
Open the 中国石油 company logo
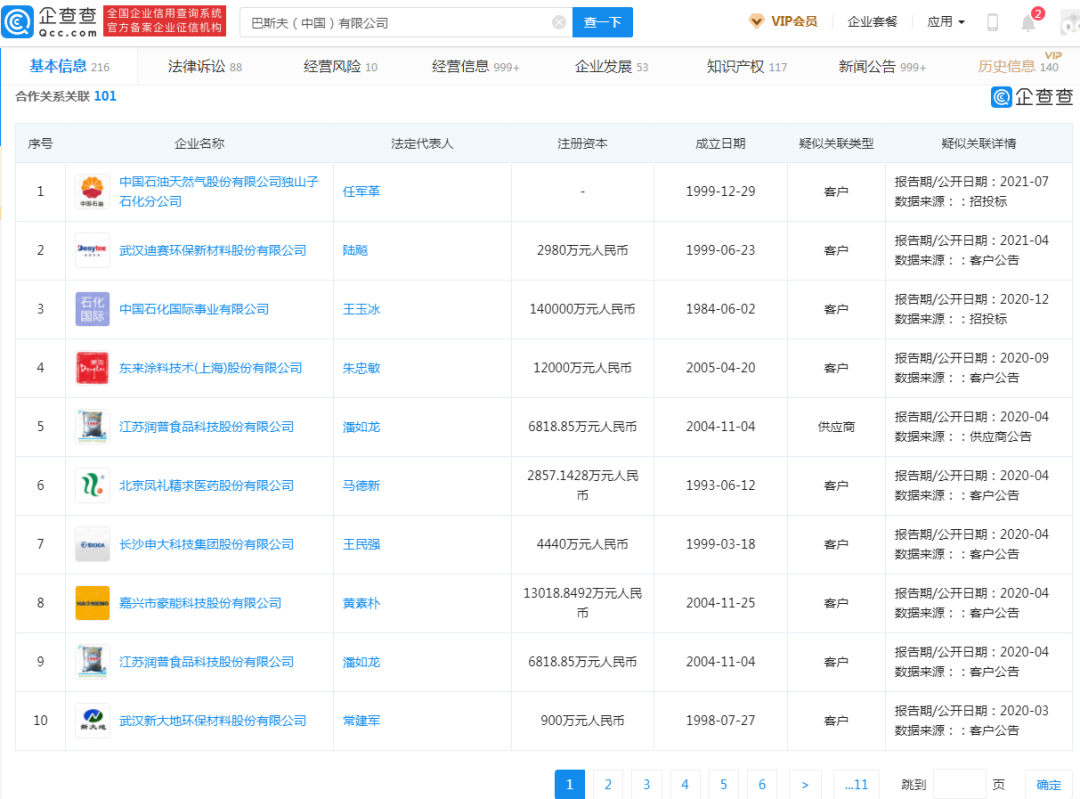pos(92,191)
